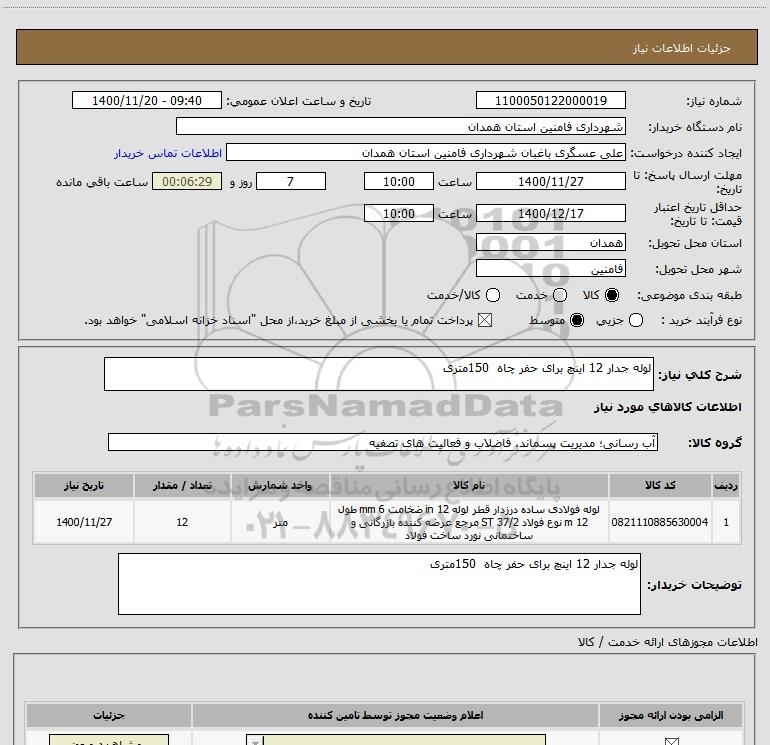Select the خدمت radio button
The width and height of the screenshot is (770, 745).
(560, 295)
